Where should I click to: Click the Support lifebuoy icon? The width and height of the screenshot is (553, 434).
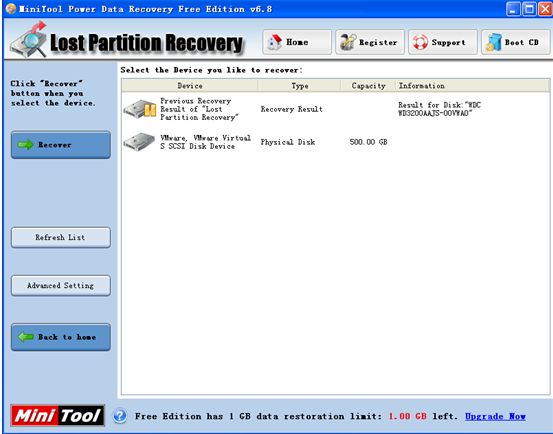click(x=420, y=42)
